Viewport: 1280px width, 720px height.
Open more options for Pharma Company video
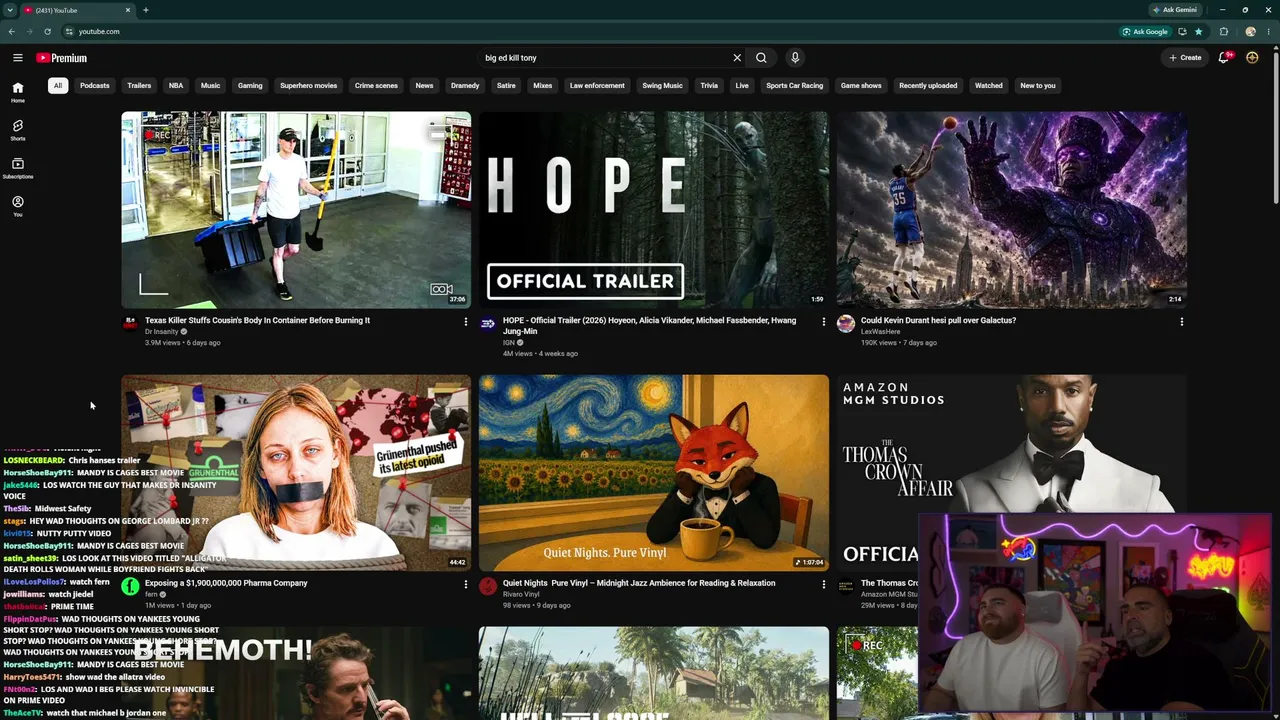[465, 584]
